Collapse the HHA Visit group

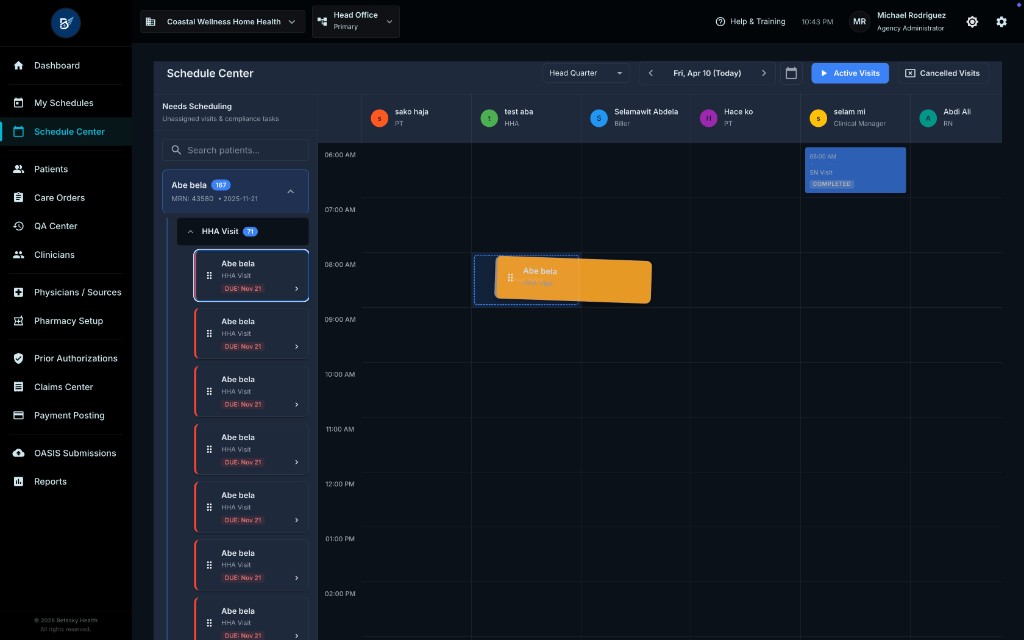click(191, 231)
